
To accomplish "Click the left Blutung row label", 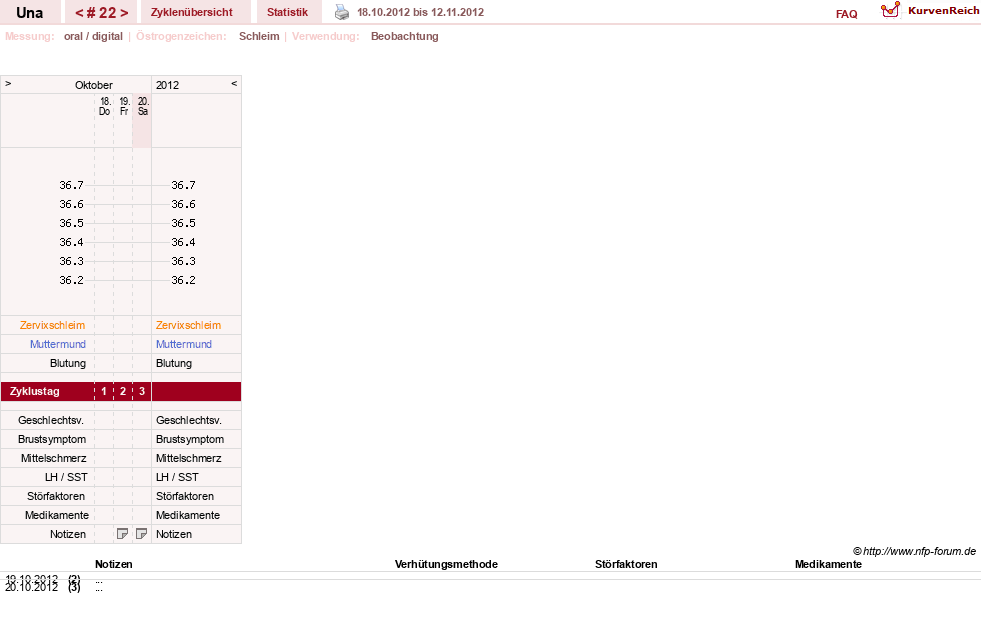I will 68,363.
